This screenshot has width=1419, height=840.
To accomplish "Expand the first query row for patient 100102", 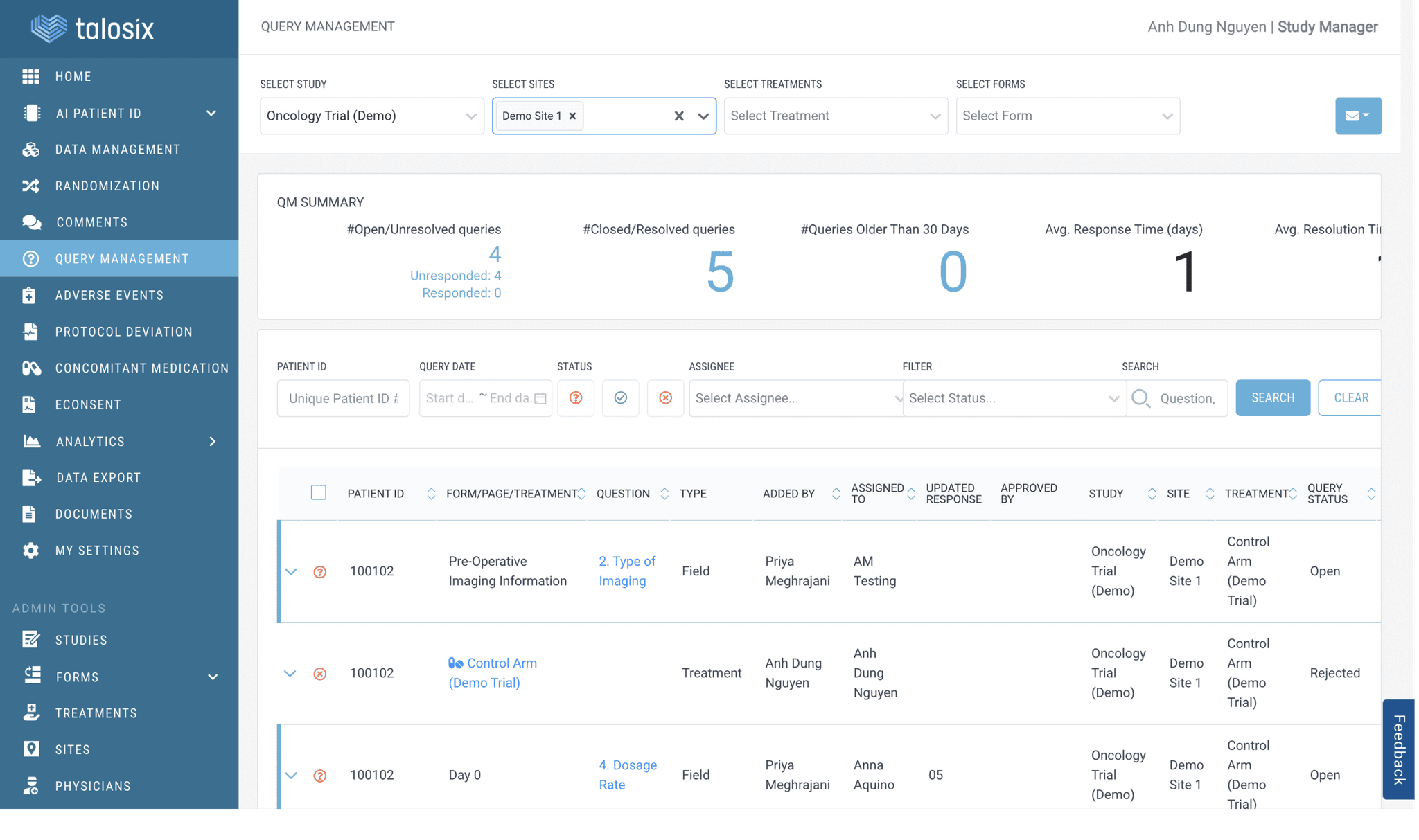I will [x=291, y=571].
